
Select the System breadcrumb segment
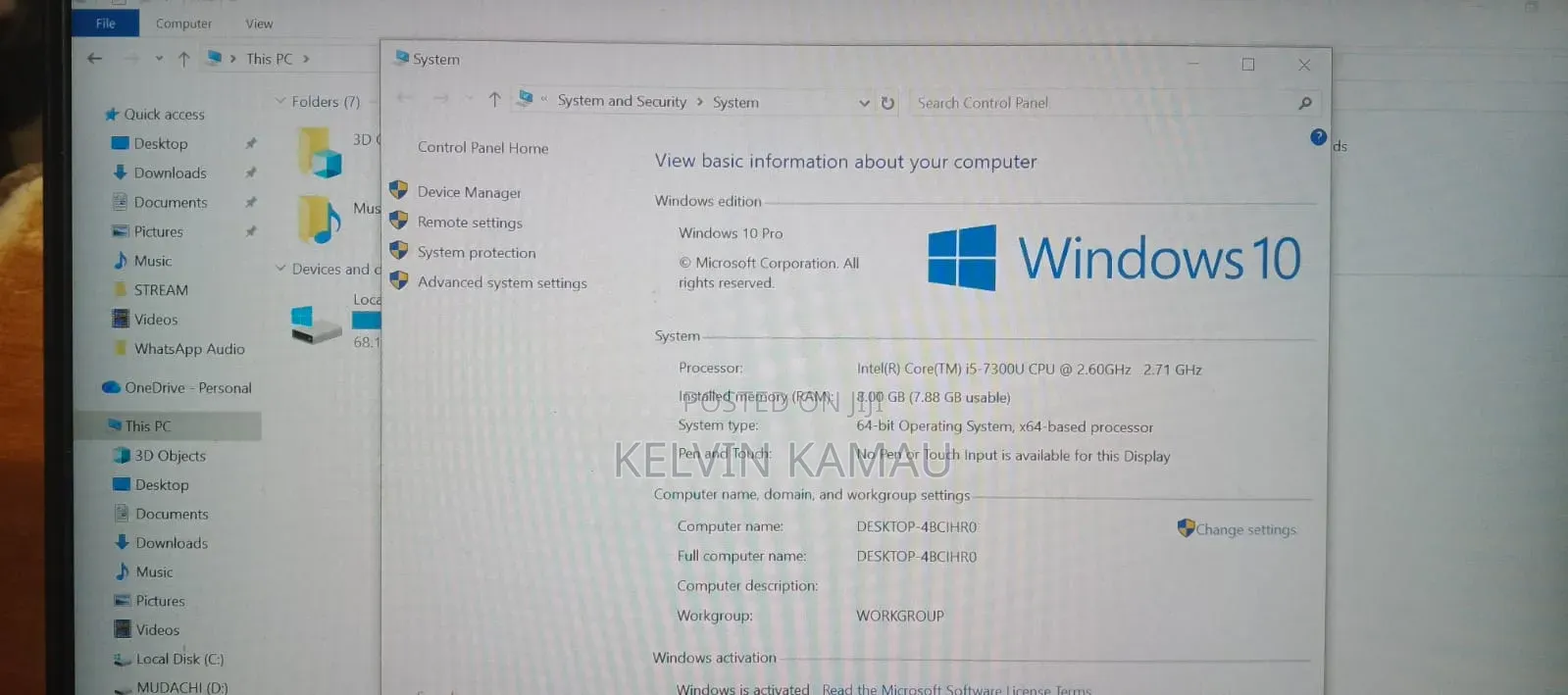(x=735, y=102)
